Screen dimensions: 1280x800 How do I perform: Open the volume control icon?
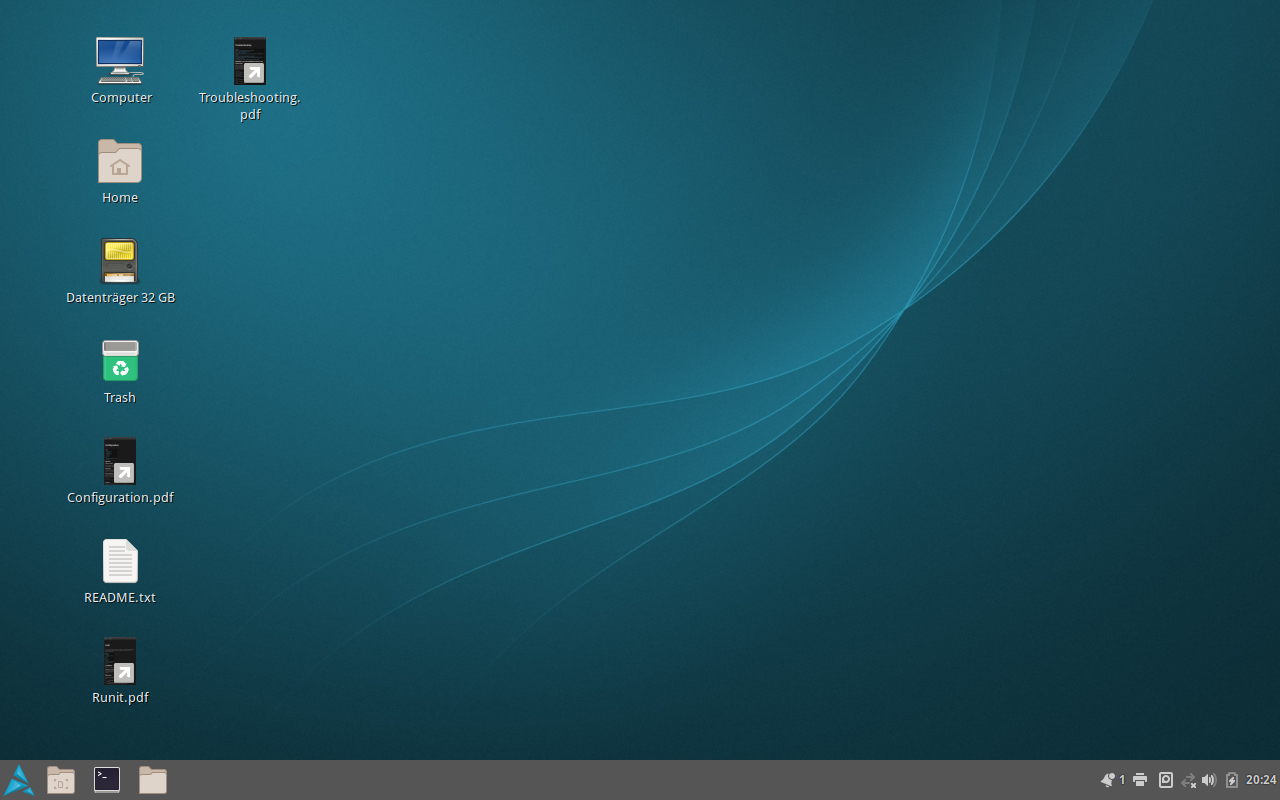coord(1209,780)
